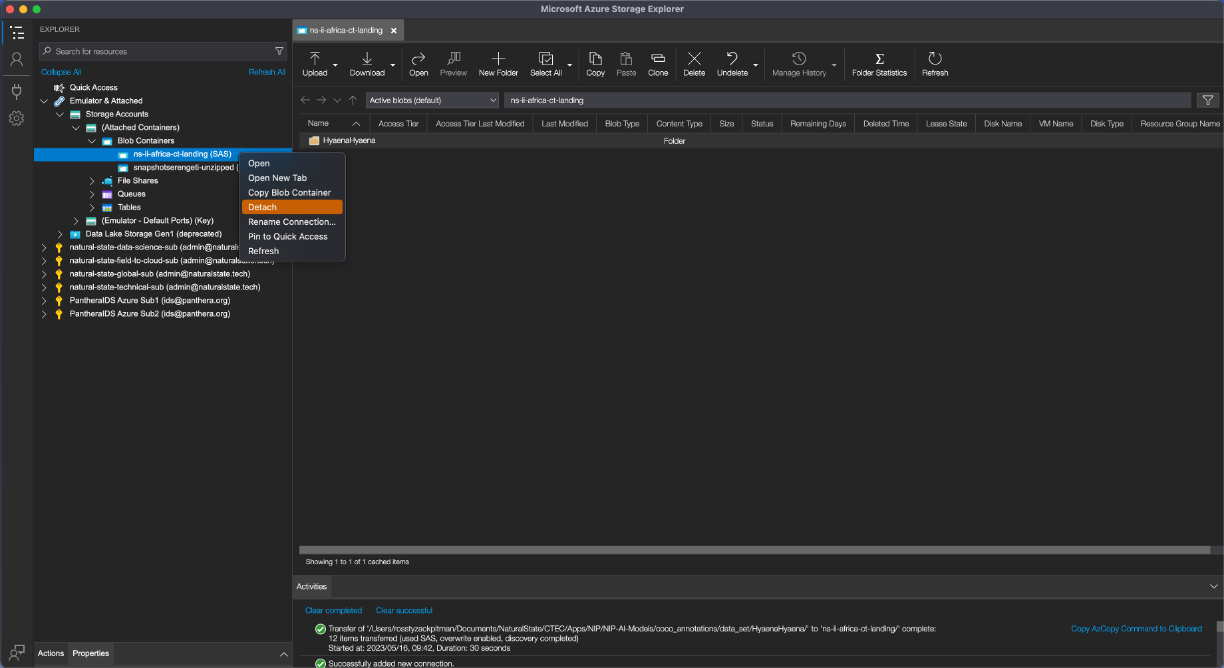Click the Connect plug icon

(x=16, y=91)
